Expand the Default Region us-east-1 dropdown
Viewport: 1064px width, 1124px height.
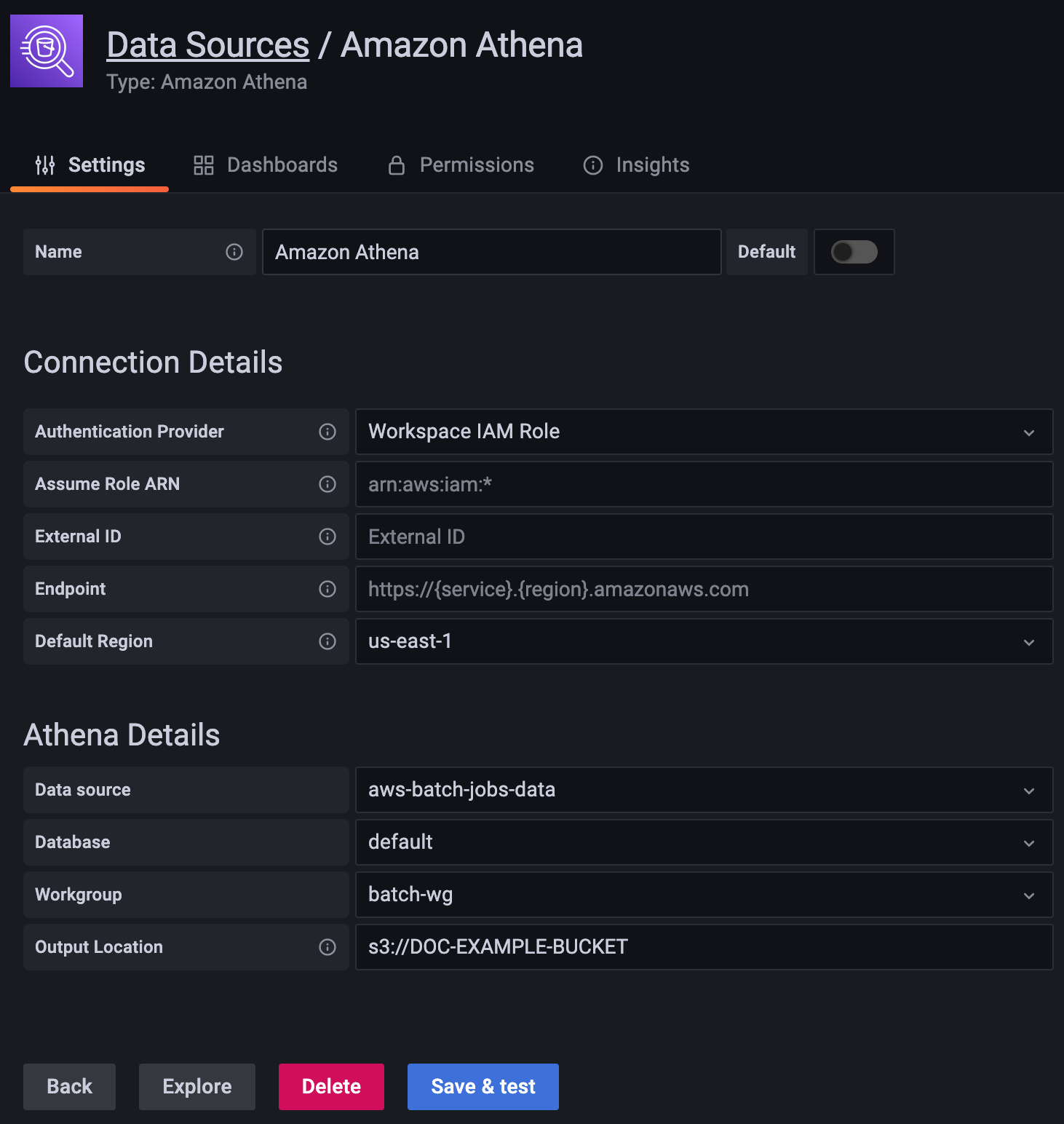pos(704,641)
